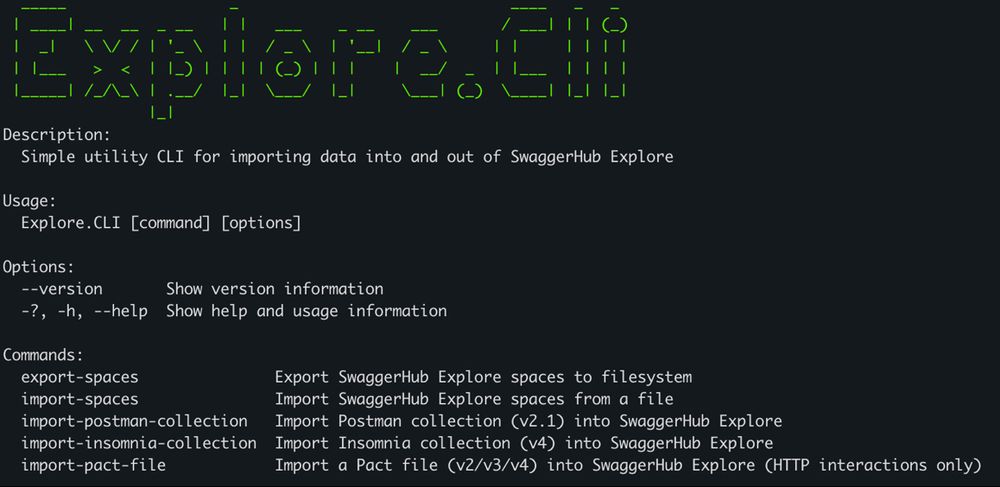The image size is (1000, 487).
Task: Click the green Explore.CLI ASCII art banner
Action: pyautogui.click(x=321, y=63)
